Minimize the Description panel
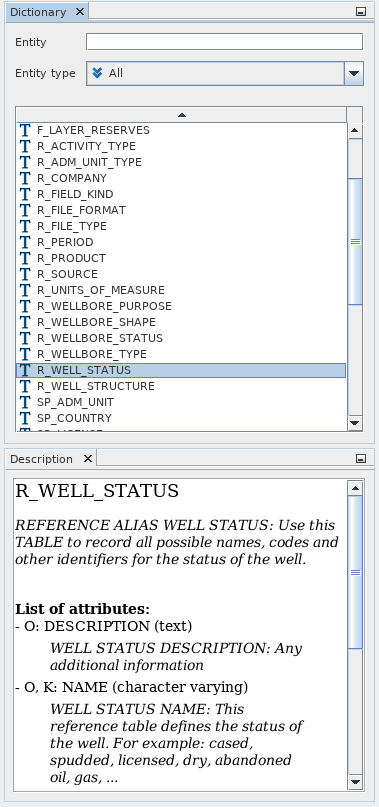Screen dimensions: 379x807 [x=361, y=458]
